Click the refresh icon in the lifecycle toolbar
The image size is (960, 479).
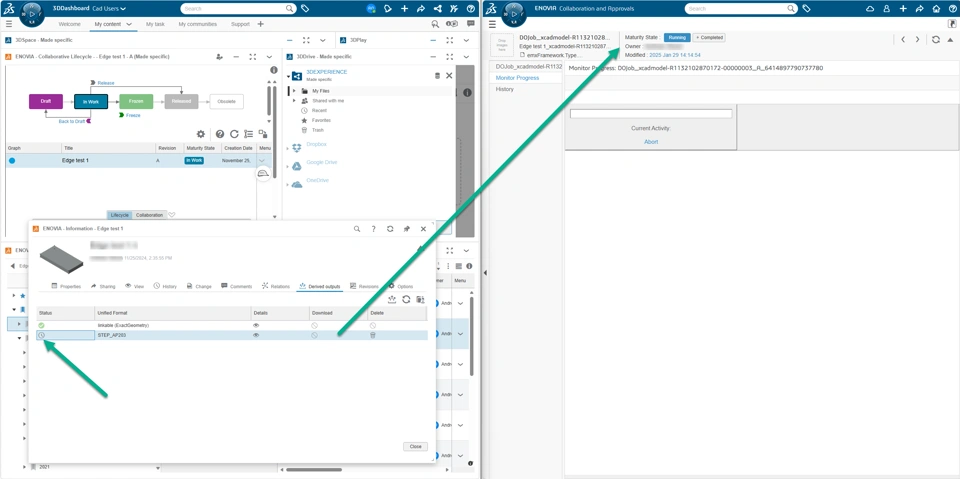(234, 134)
